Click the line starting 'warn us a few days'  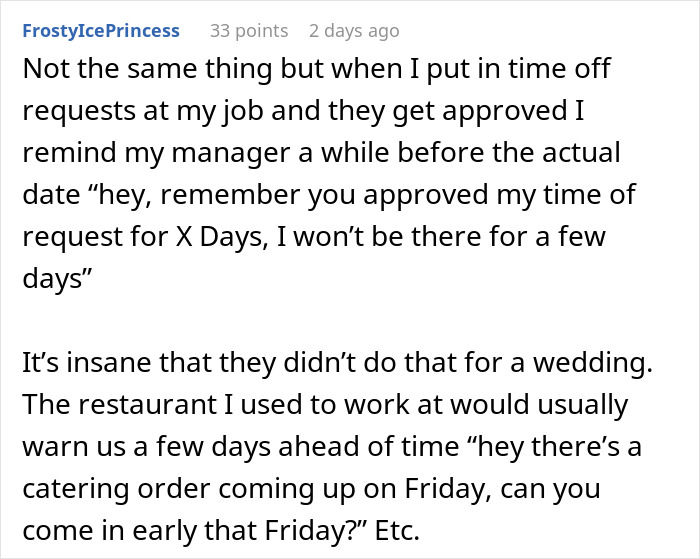[332, 446]
